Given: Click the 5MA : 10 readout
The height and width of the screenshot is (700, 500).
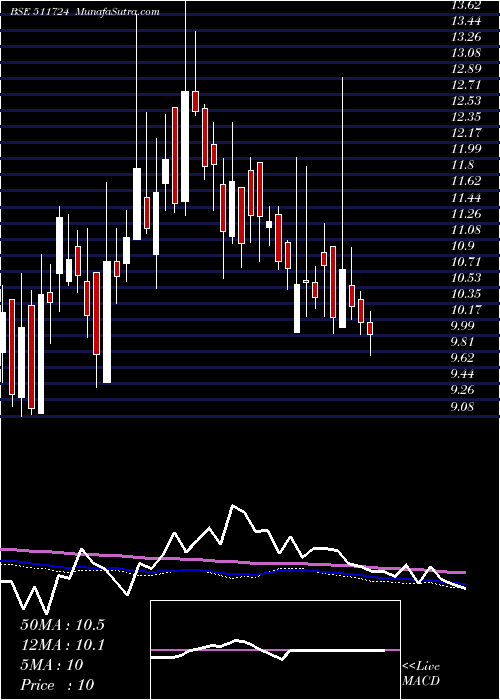Looking at the screenshot, I should [52, 665].
